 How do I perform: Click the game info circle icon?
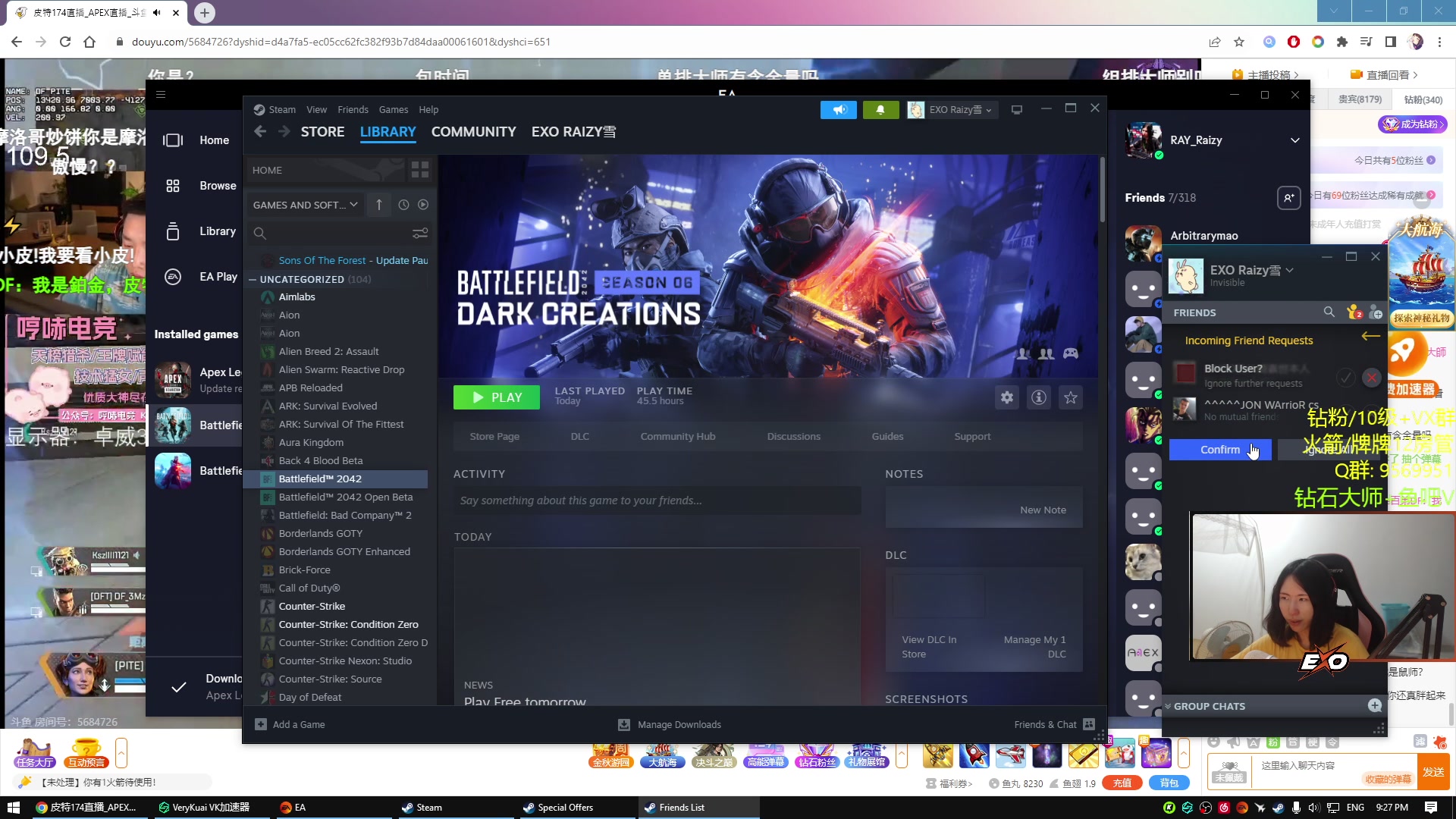pos(1038,397)
